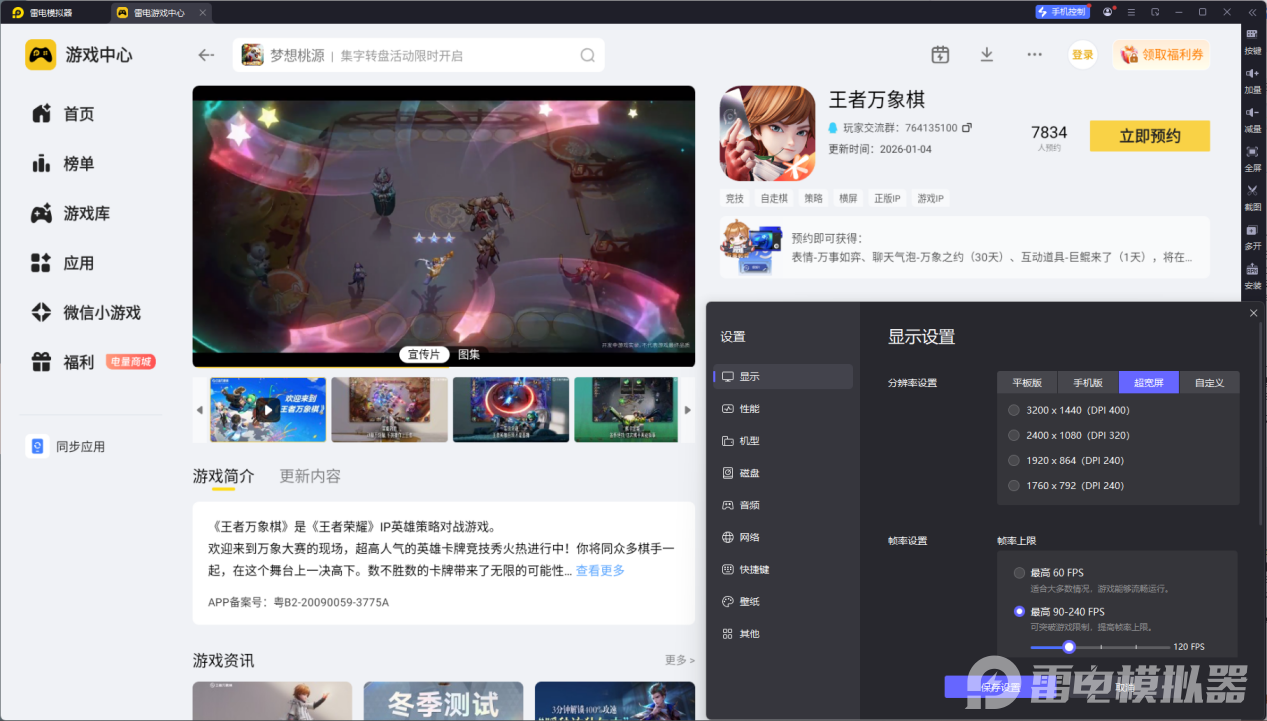Image resolution: width=1267 pixels, height=721 pixels.
Task: Expand description via 查看更多 link
Action: (600, 570)
